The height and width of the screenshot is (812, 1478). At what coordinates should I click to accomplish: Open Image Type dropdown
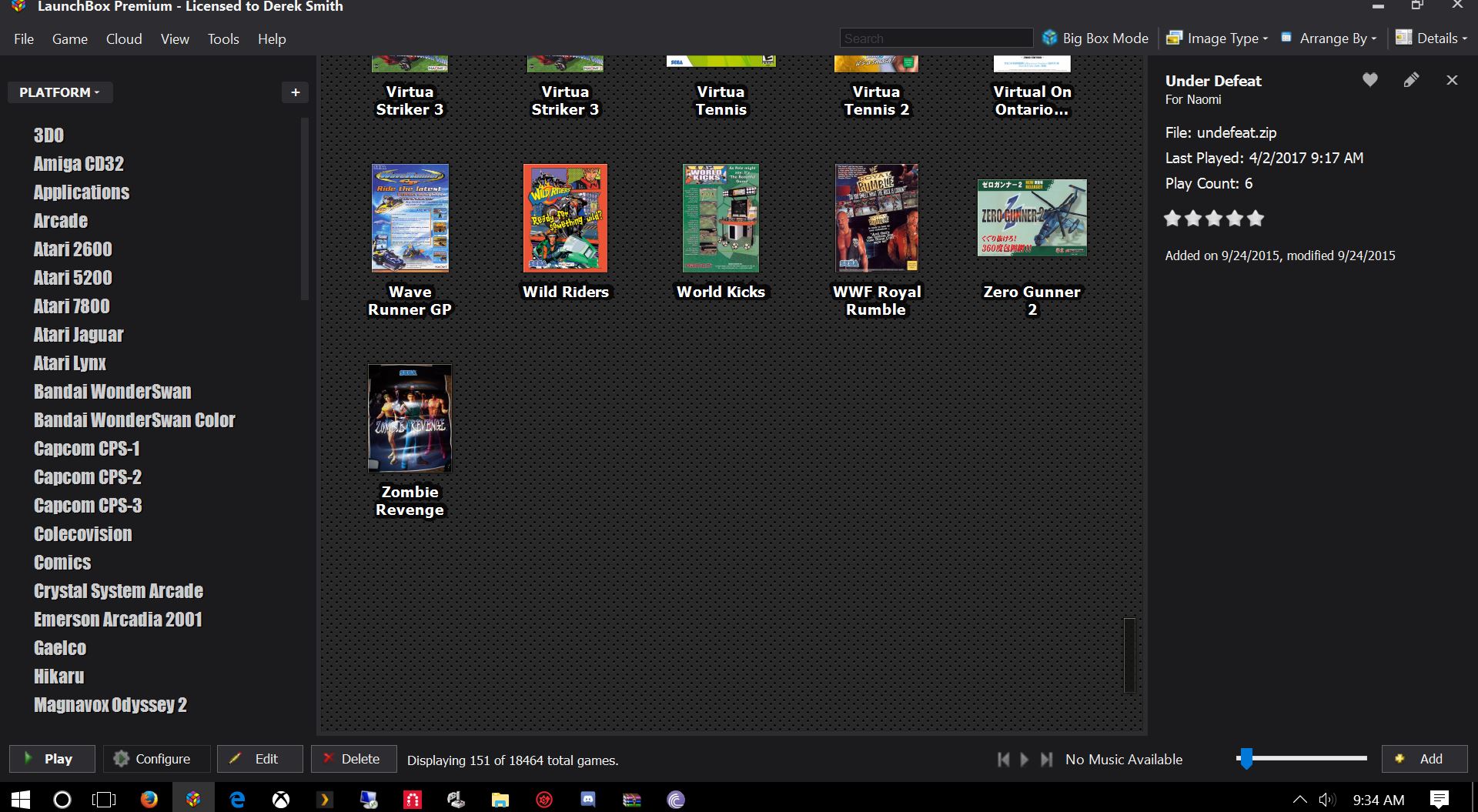(1217, 38)
